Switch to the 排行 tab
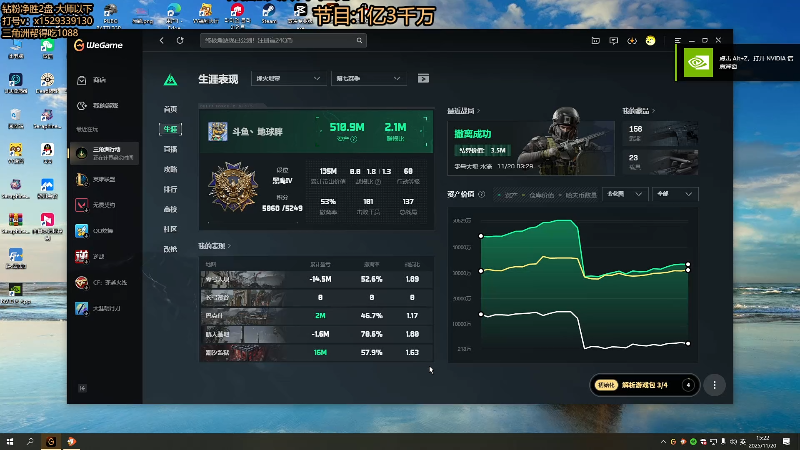800x450 pixels. coord(170,189)
